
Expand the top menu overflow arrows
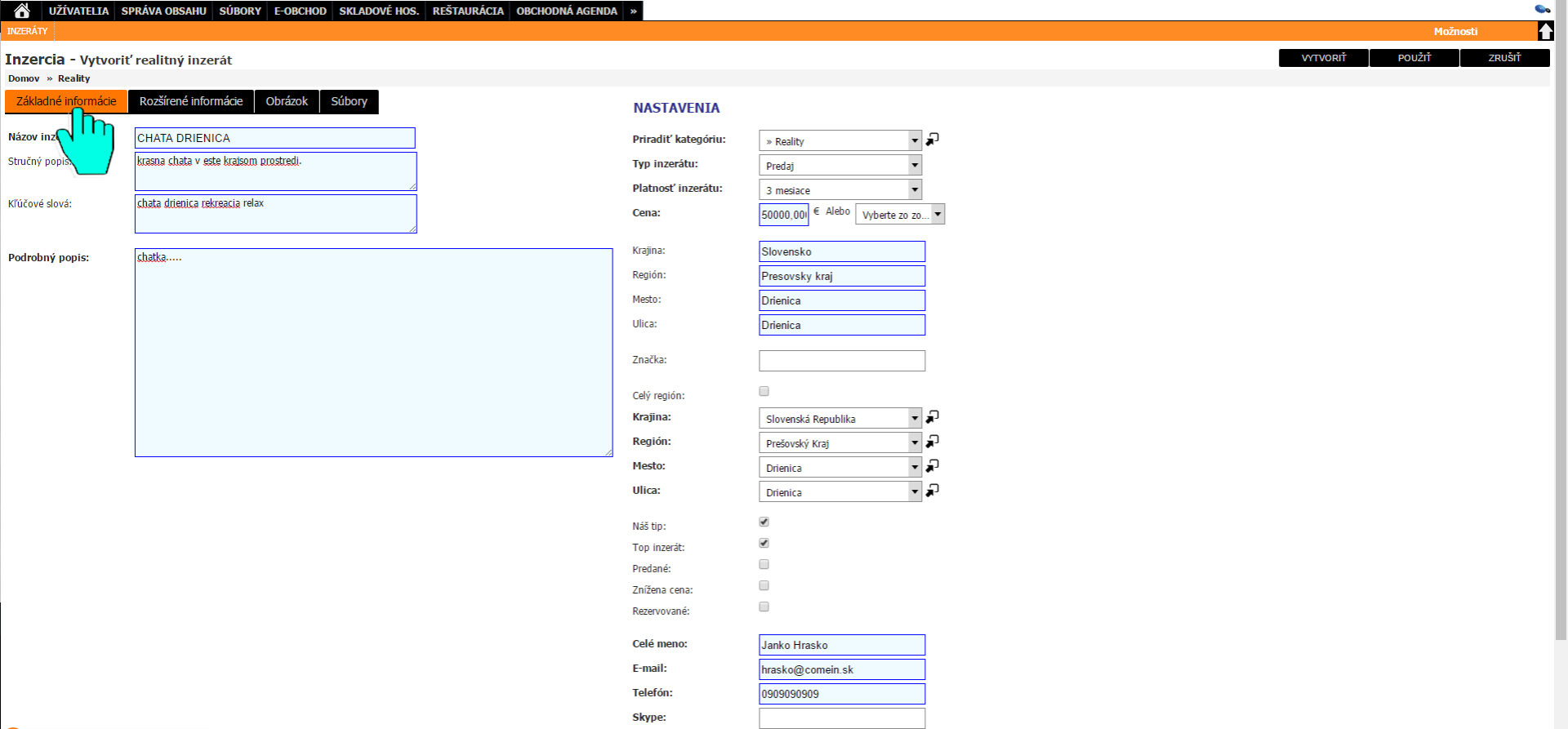633,11
